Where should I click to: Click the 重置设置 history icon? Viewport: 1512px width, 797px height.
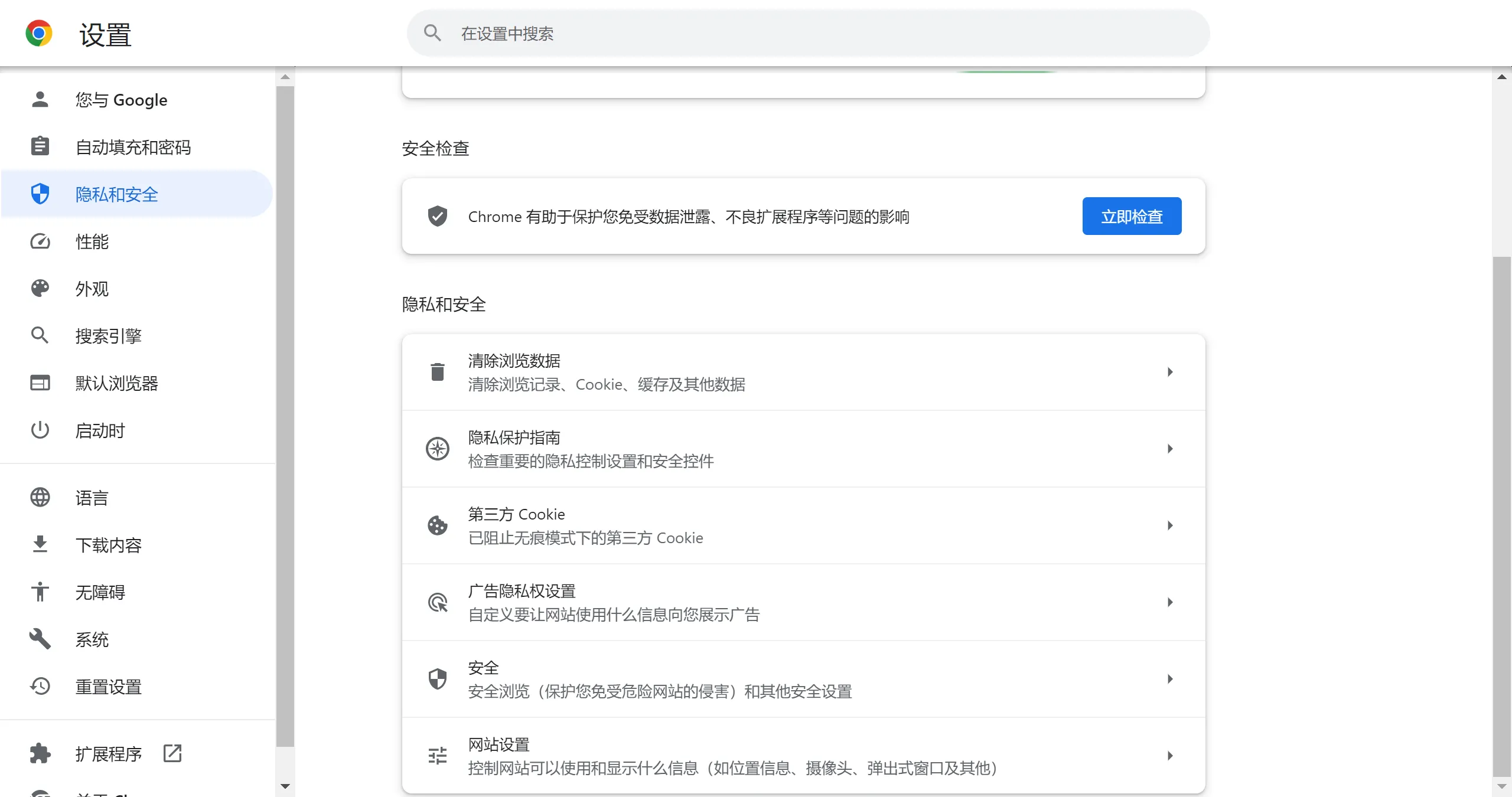coord(40,687)
